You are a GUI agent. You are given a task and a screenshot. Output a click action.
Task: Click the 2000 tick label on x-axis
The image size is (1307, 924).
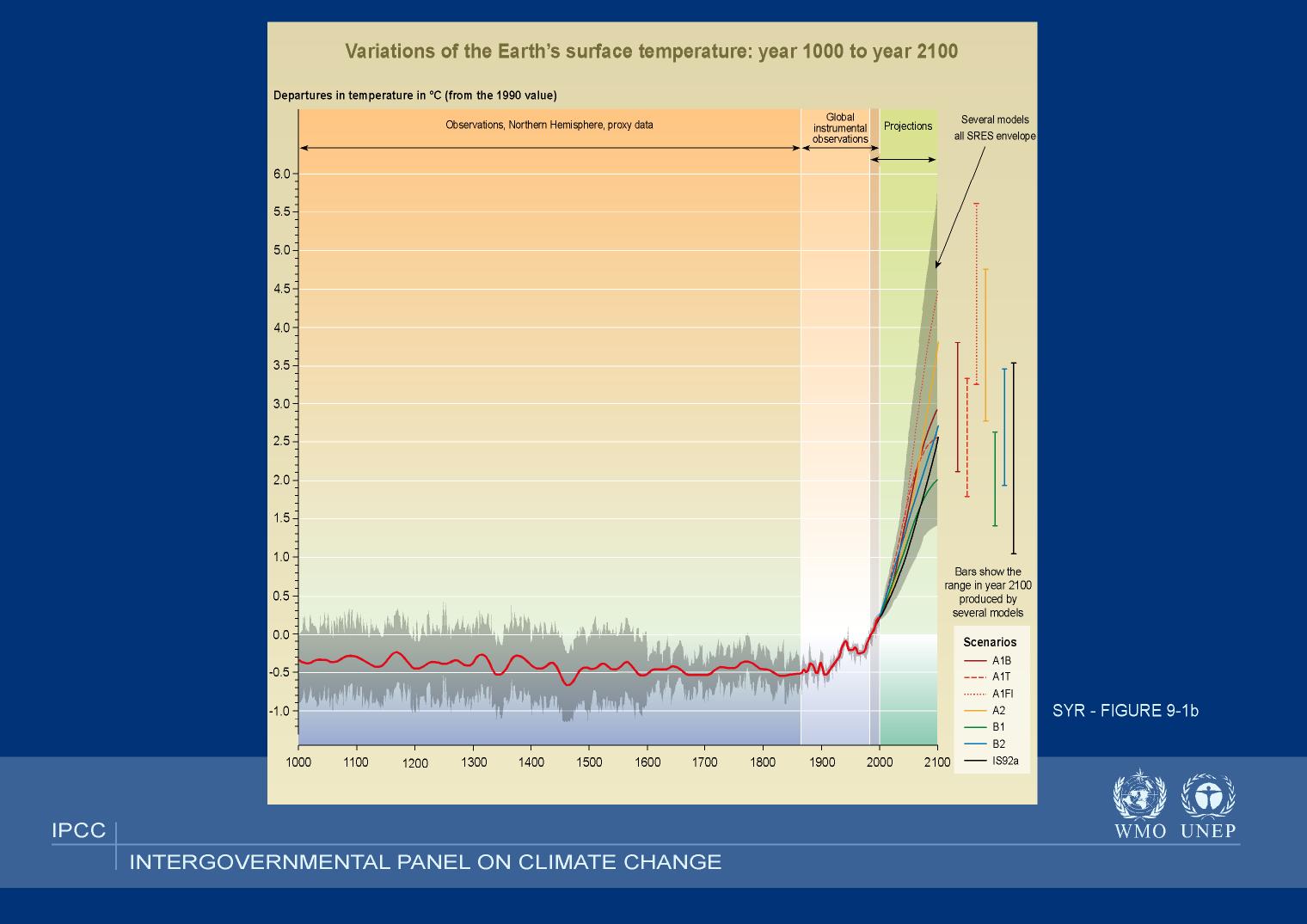(879, 762)
